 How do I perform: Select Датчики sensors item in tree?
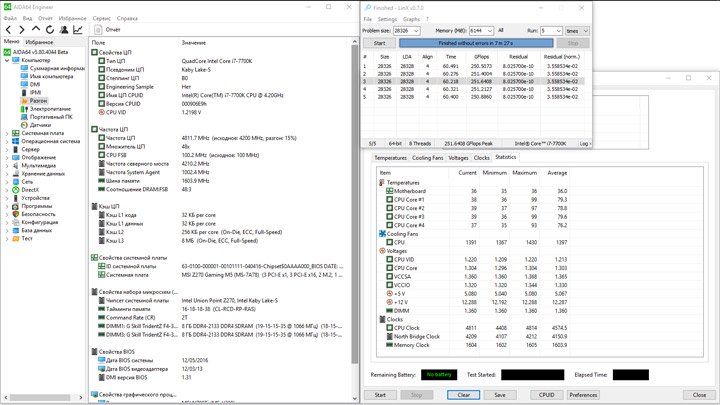click(40, 125)
